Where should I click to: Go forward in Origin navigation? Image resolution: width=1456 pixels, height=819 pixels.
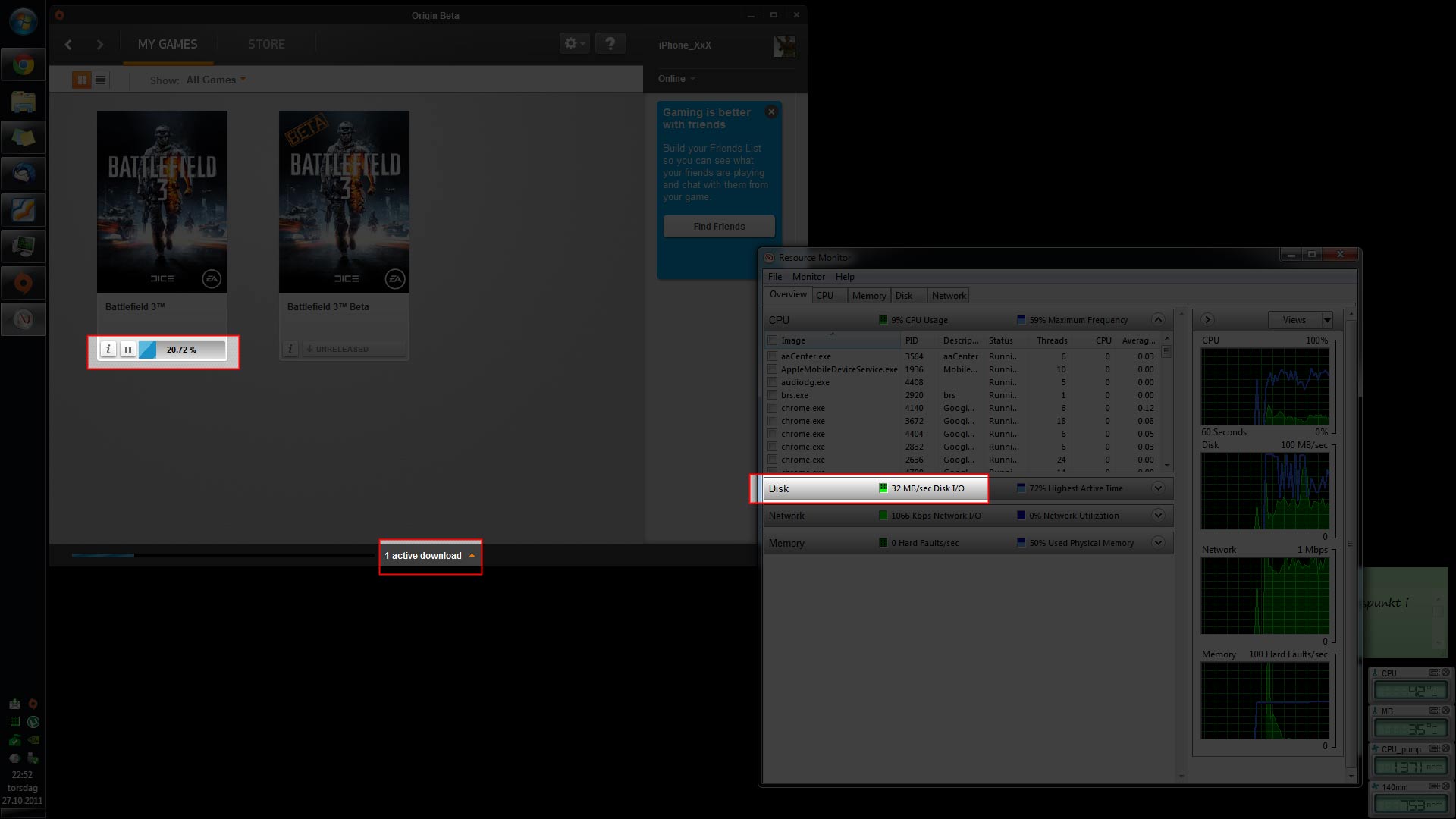coord(99,45)
